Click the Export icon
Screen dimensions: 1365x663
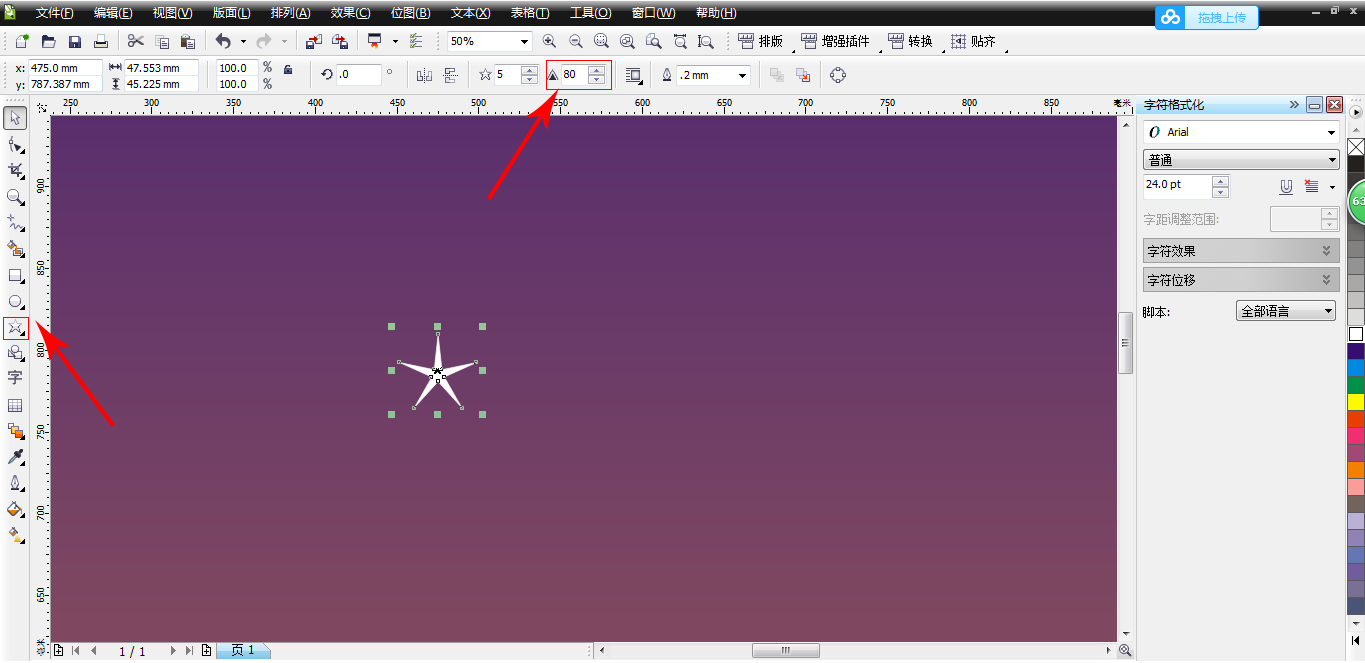pyautogui.click(x=340, y=41)
